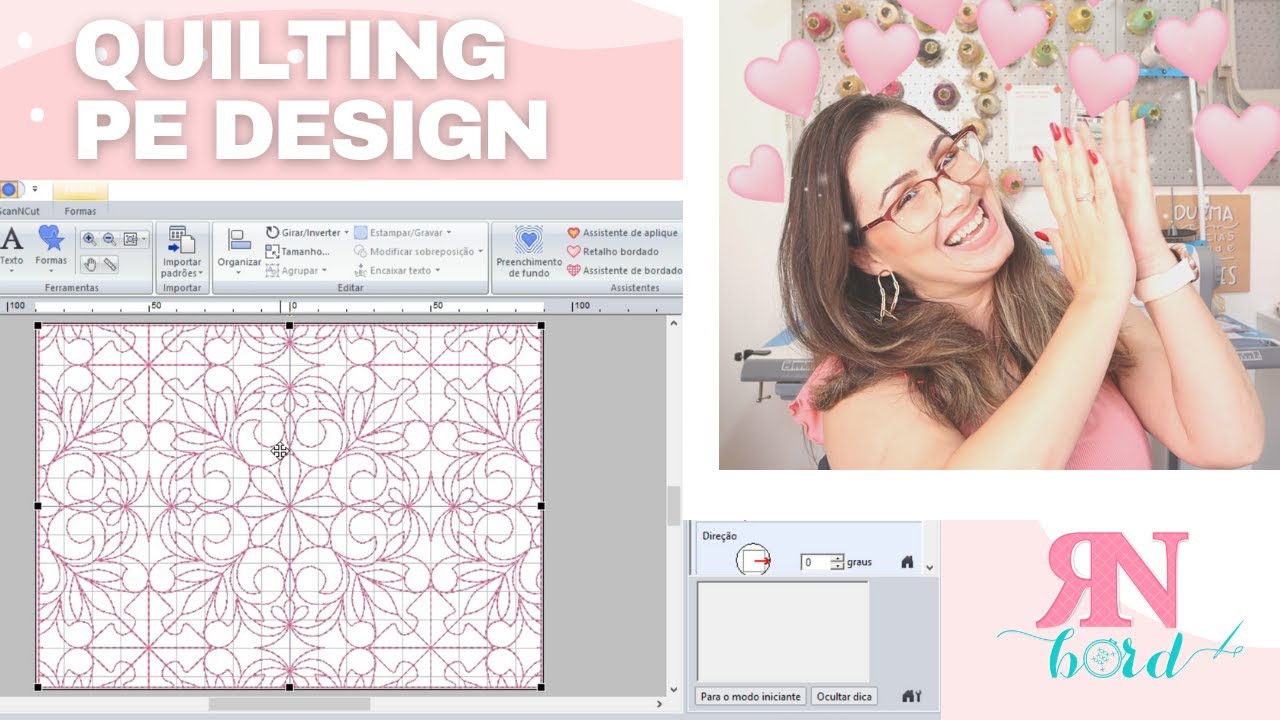The height and width of the screenshot is (720, 1280).
Task: Click the 'Editar' group label
Action: pos(350,288)
